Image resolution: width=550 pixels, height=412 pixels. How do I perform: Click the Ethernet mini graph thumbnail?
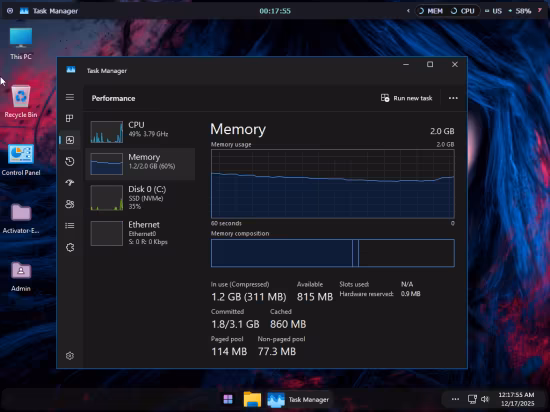pos(107,233)
